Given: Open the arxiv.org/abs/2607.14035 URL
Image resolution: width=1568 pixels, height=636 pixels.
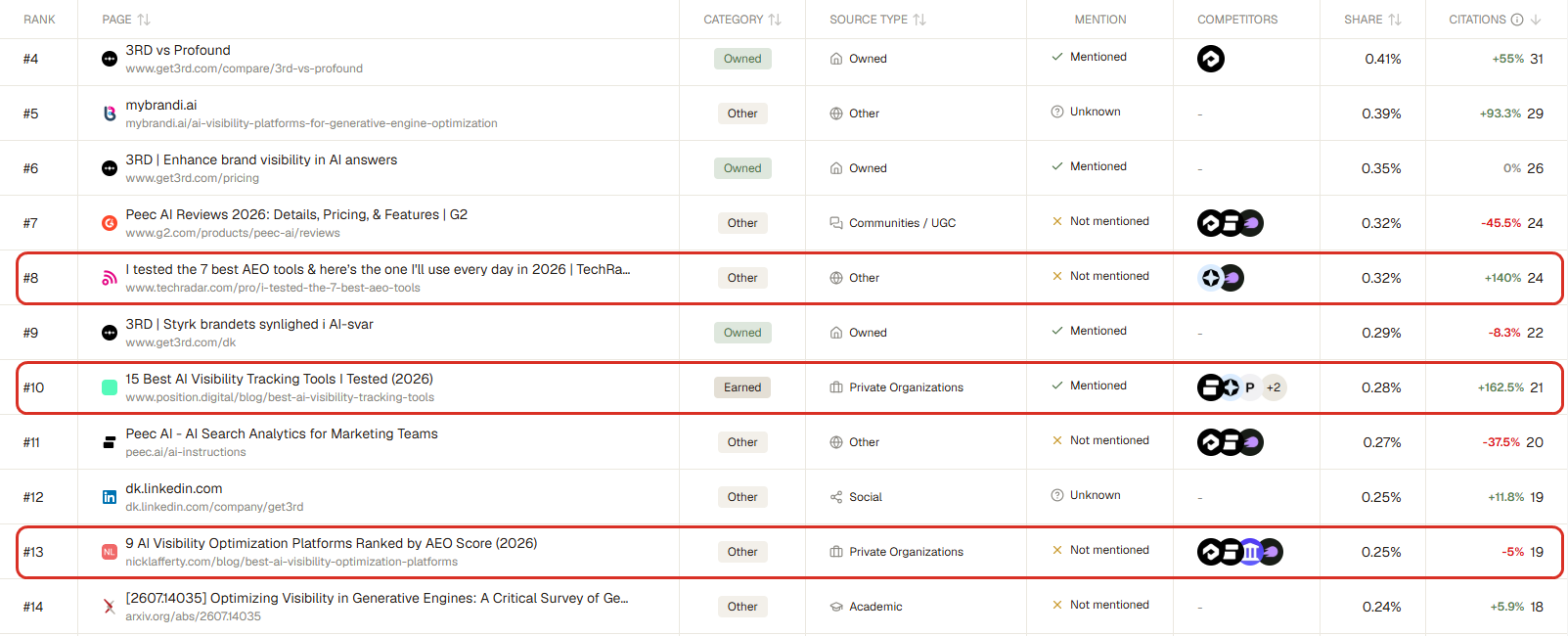Looking at the screenshot, I should tap(194, 616).
